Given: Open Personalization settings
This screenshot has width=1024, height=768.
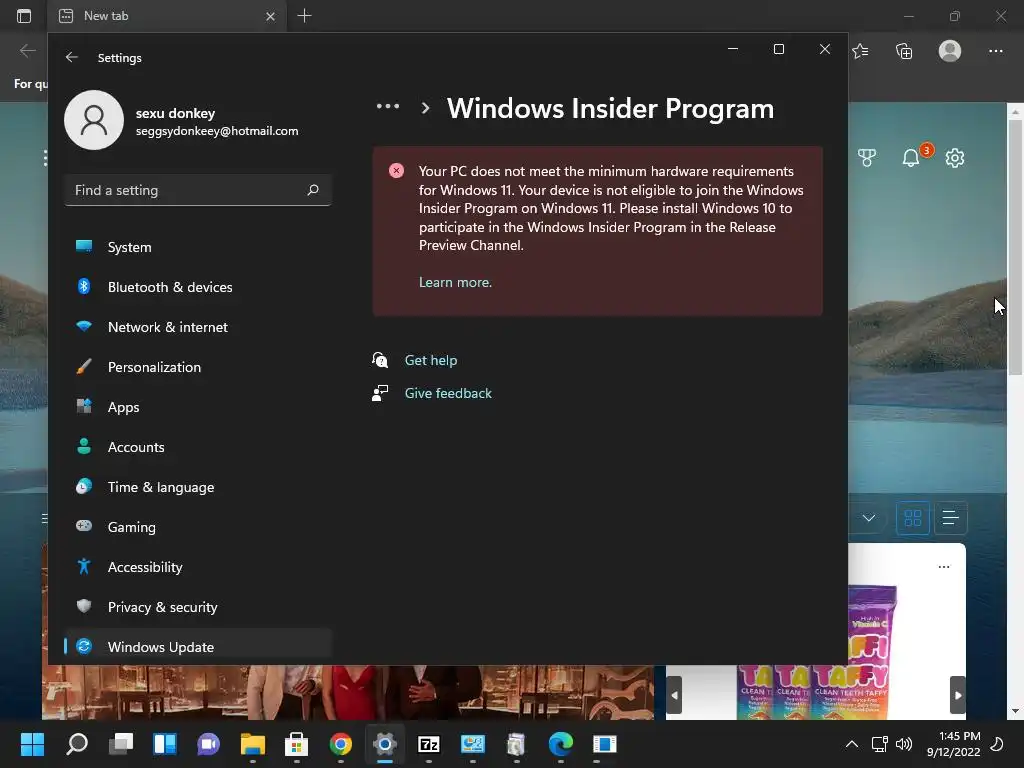Looking at the screenshot, I should pos(198,367).
